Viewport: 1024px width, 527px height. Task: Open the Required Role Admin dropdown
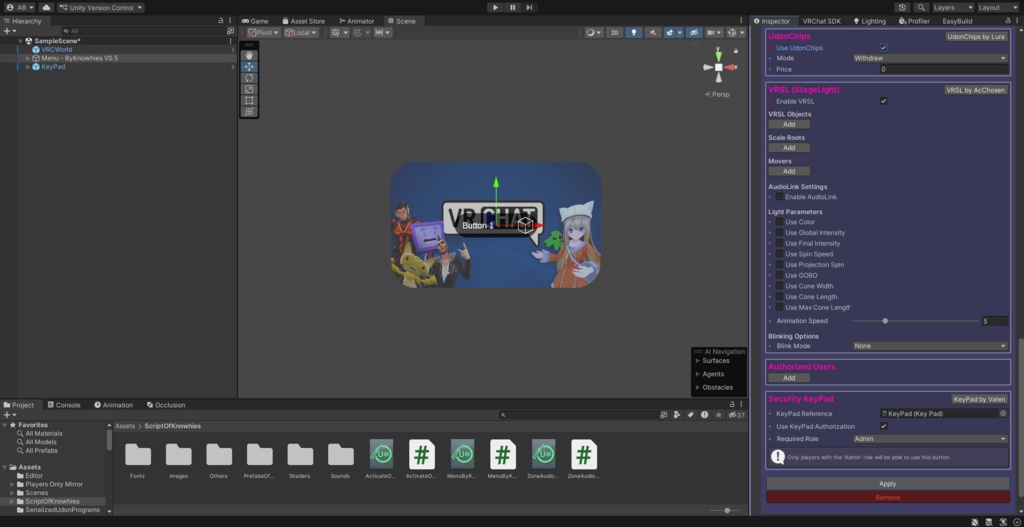(x=930, y=439)
